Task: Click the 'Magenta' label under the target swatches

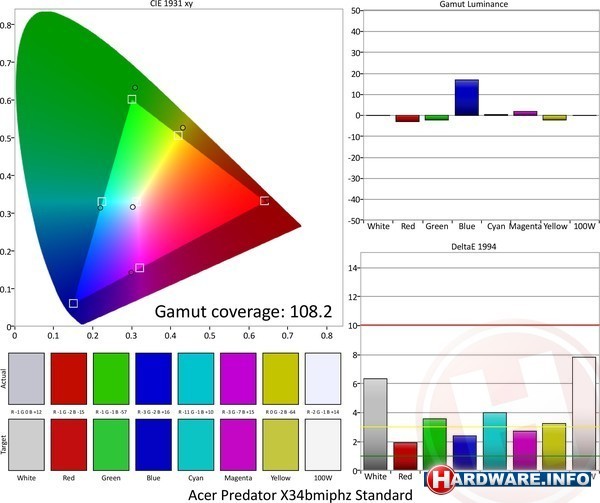Action: point(238,478)
